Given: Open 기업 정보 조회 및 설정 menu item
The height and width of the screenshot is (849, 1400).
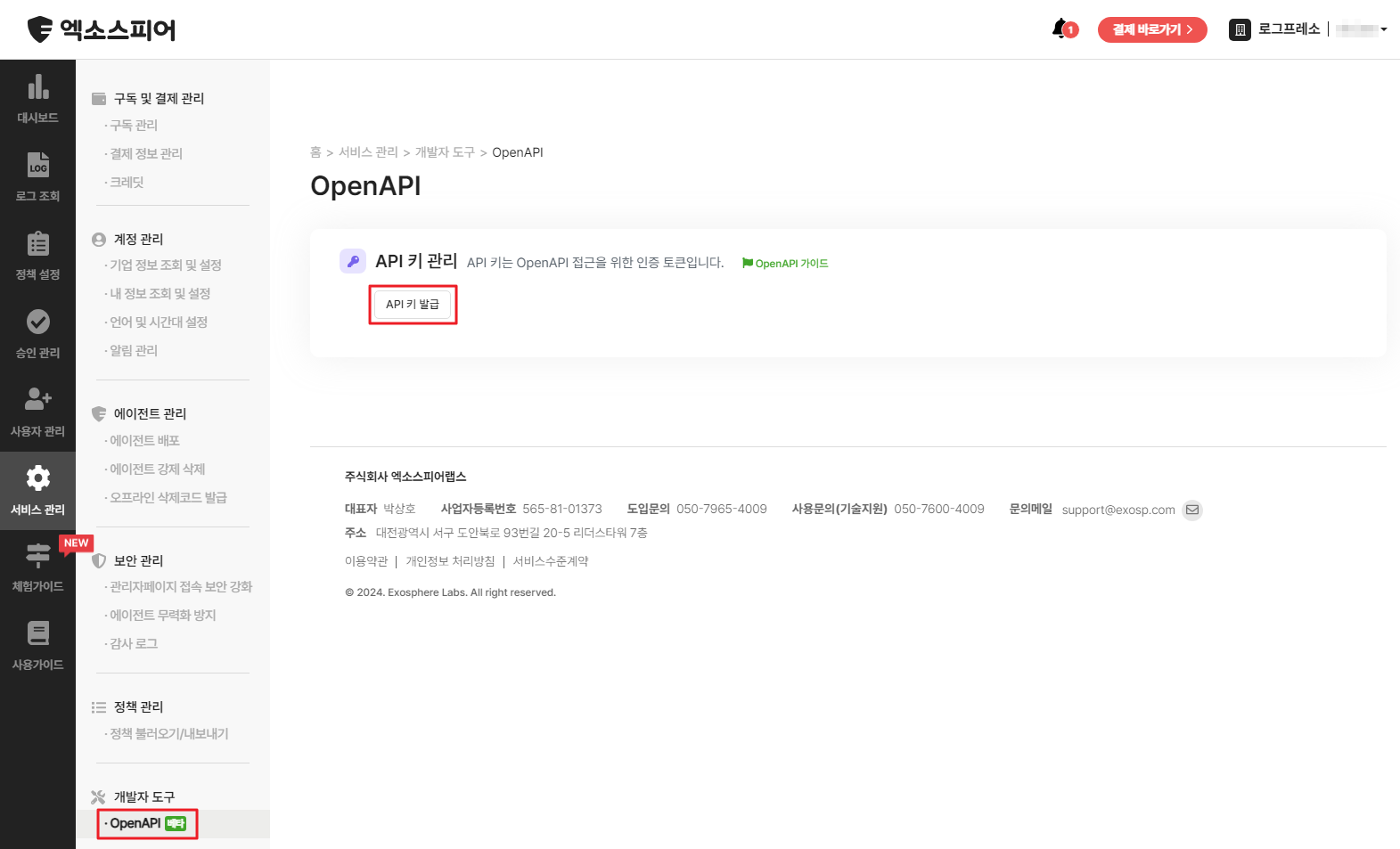Looking at the screenshot, I should (x=166, y=265).
